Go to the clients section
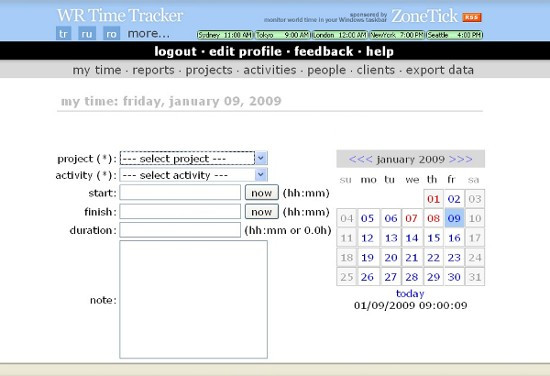Viewport: 550px width, 376px height. (x=376, y=70)
